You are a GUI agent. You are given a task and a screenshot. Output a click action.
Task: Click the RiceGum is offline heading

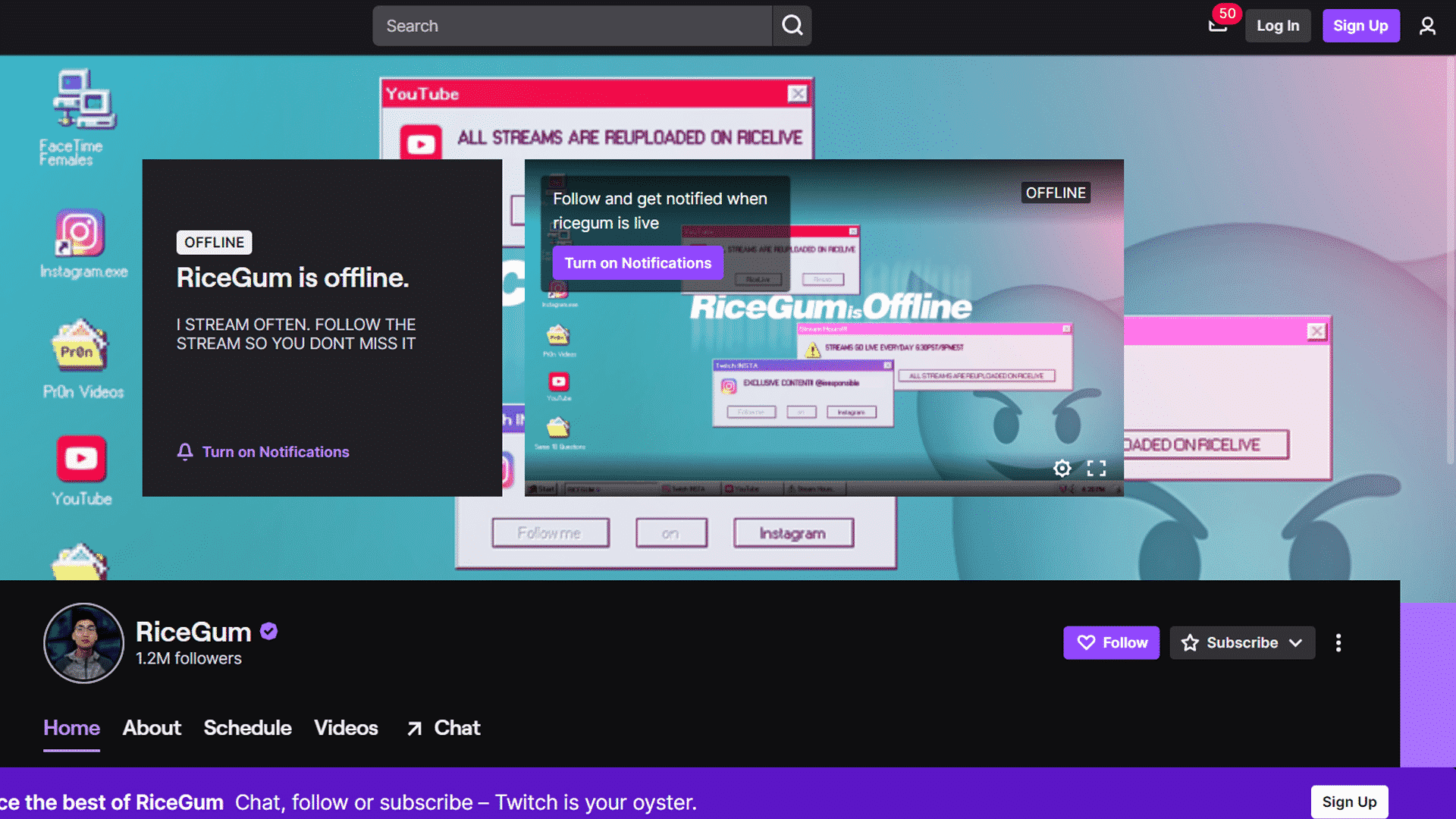[293, 278]
